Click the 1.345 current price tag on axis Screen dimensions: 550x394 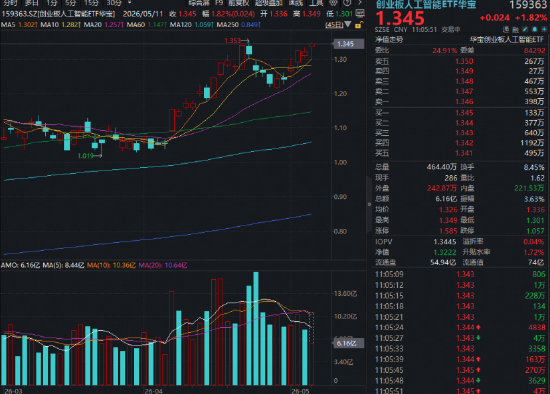(348, 44)
